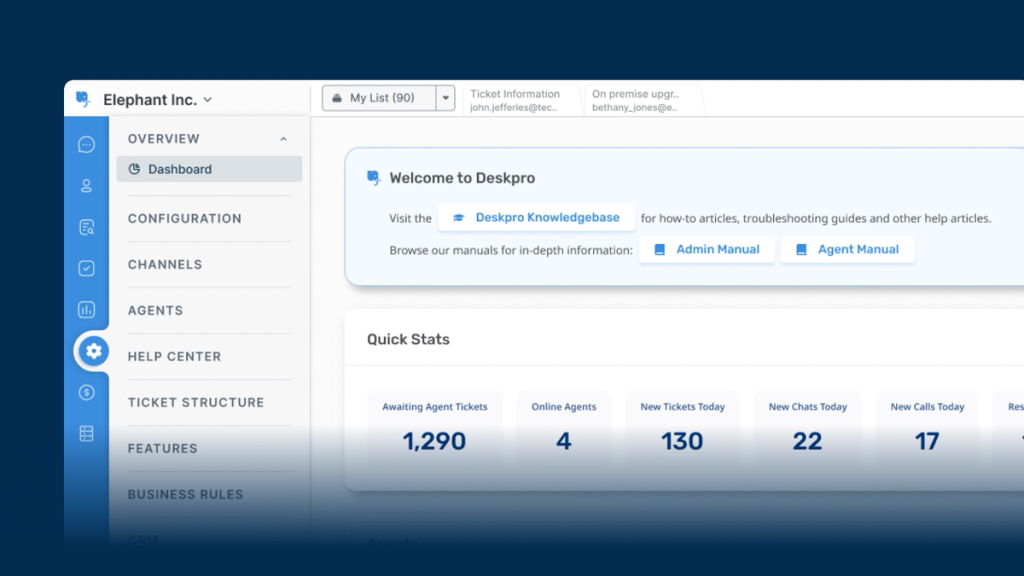Click the Quick Stats heading
This screenshot has width=1024, height=576.
point(408,340)
